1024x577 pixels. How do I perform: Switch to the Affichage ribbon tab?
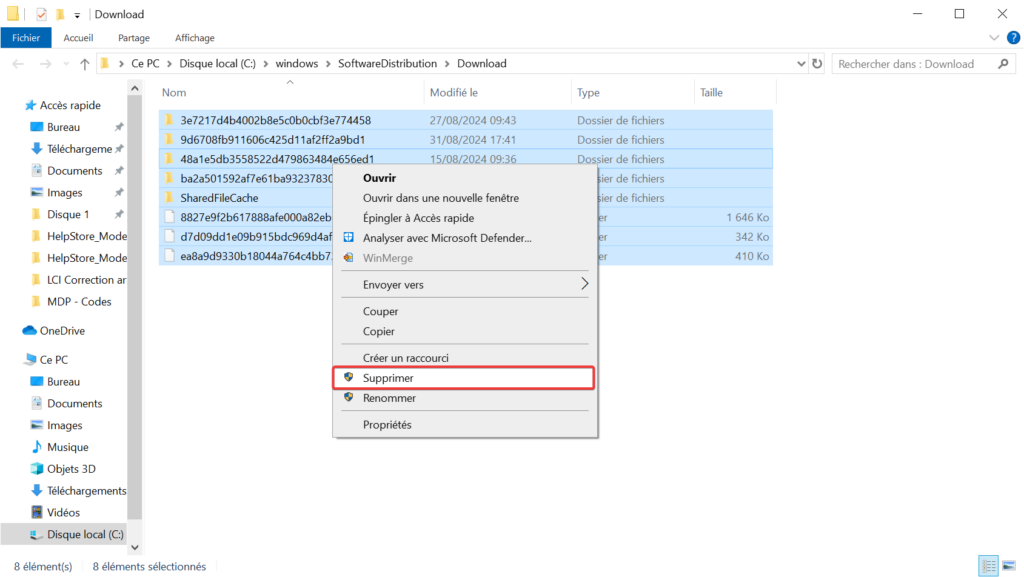tap(194, 37)
